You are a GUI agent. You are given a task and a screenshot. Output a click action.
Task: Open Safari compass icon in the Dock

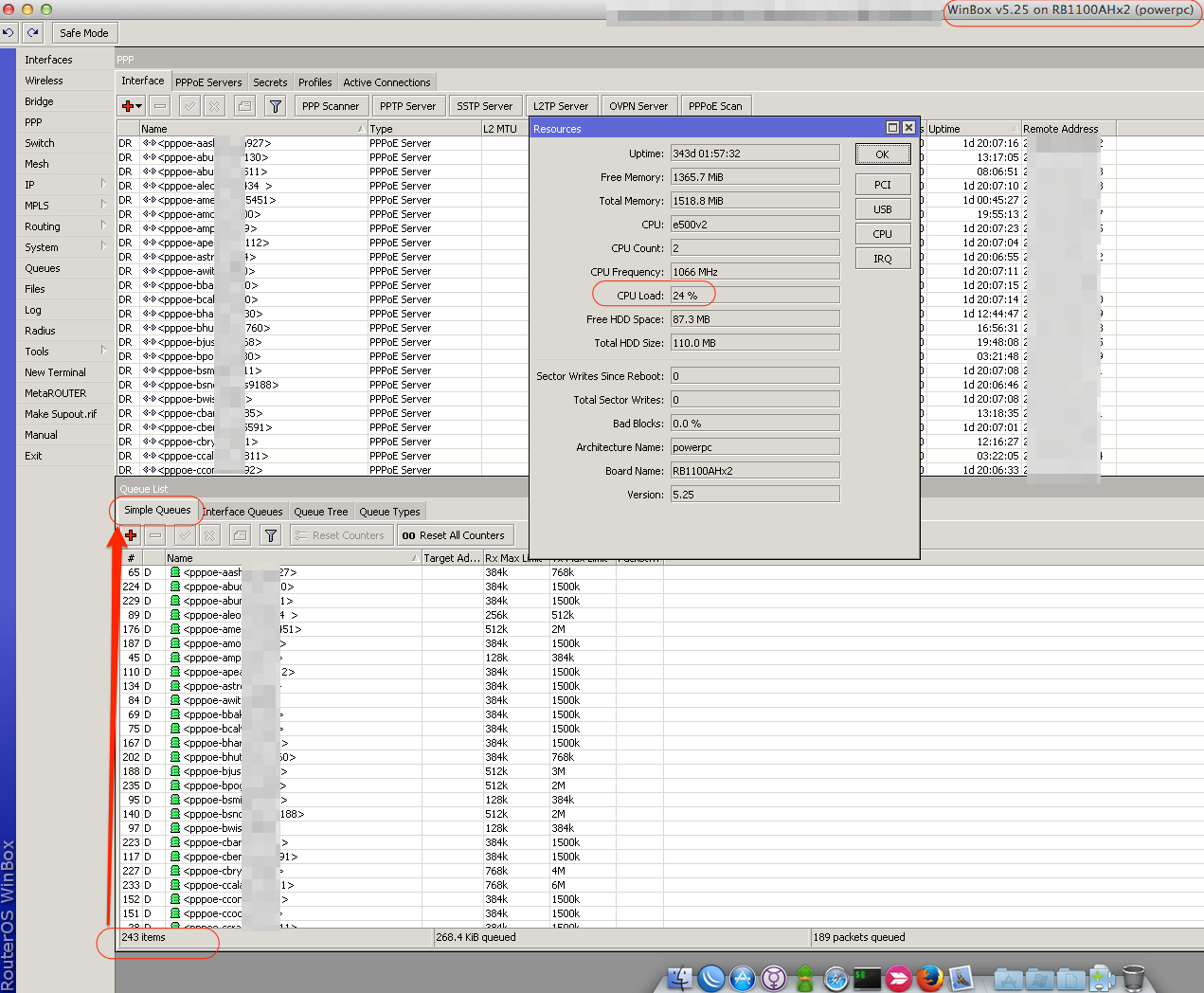tap(836, 979)
